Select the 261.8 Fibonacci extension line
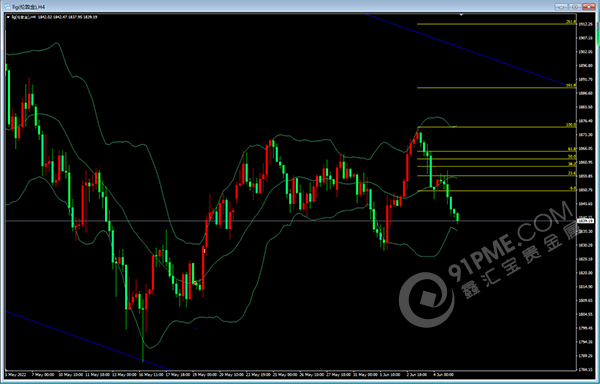This screenshot has width=600, height=384. coord(496,24)
